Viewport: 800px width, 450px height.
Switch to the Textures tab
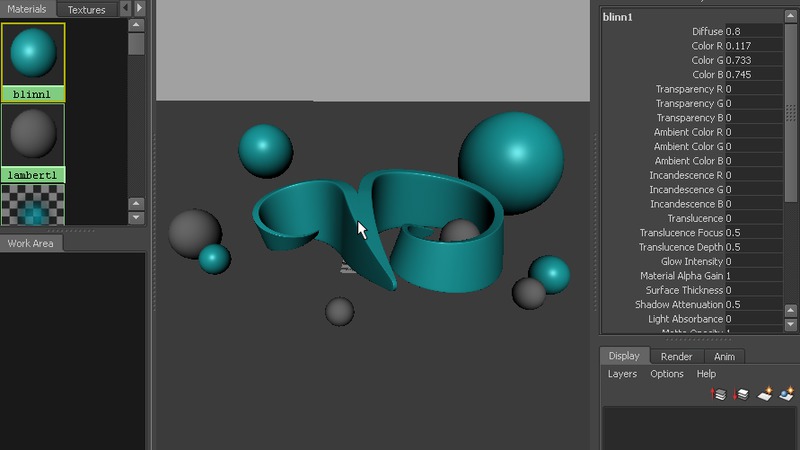point(86,9)
